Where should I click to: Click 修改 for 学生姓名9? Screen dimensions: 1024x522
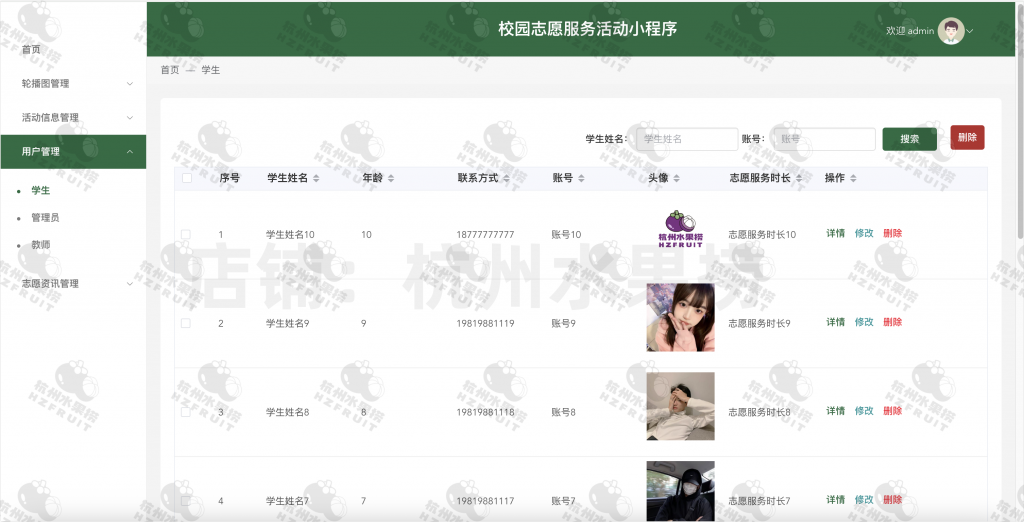[864, 322]
